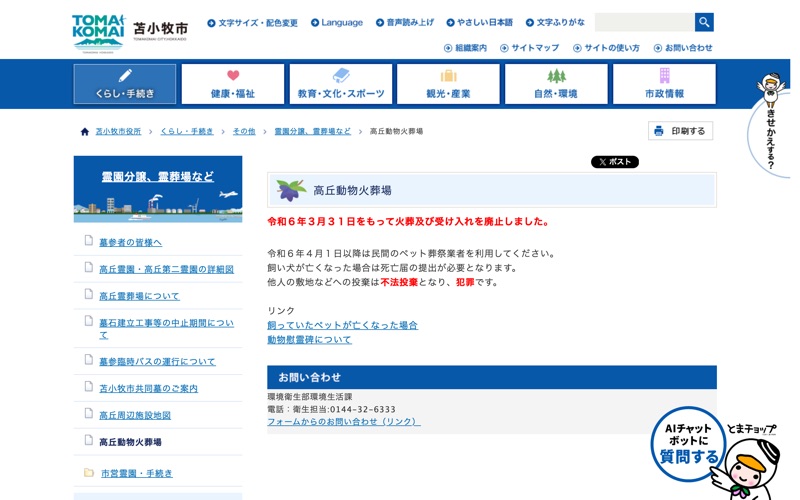800x500 pixels.
Task: Open お問い合わせ link in header
Action: point(683,48)
